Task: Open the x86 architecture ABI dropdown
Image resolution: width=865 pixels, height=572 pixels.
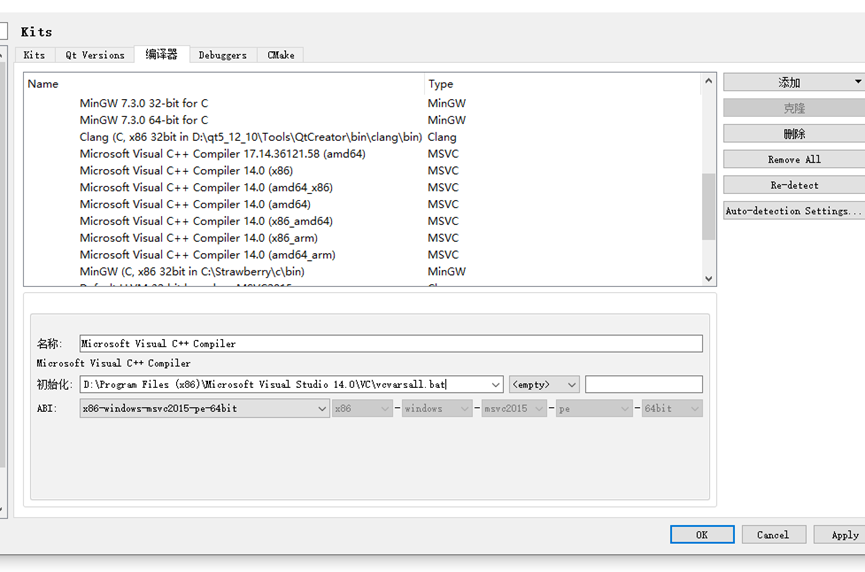Action: tap(362, 409)
